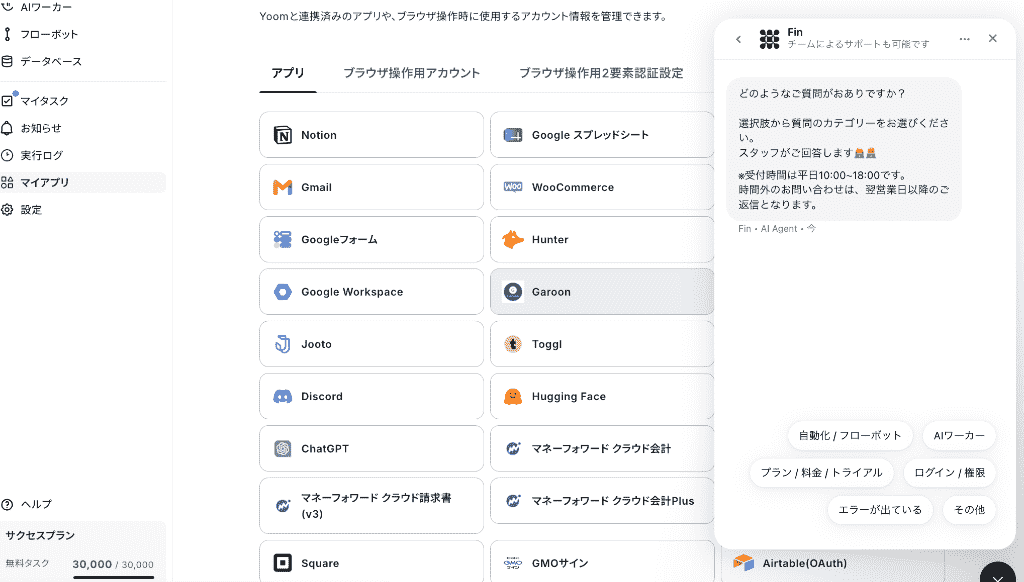Click the database icon in sidebar
The image size is (1024, 582).
(7, 61)
